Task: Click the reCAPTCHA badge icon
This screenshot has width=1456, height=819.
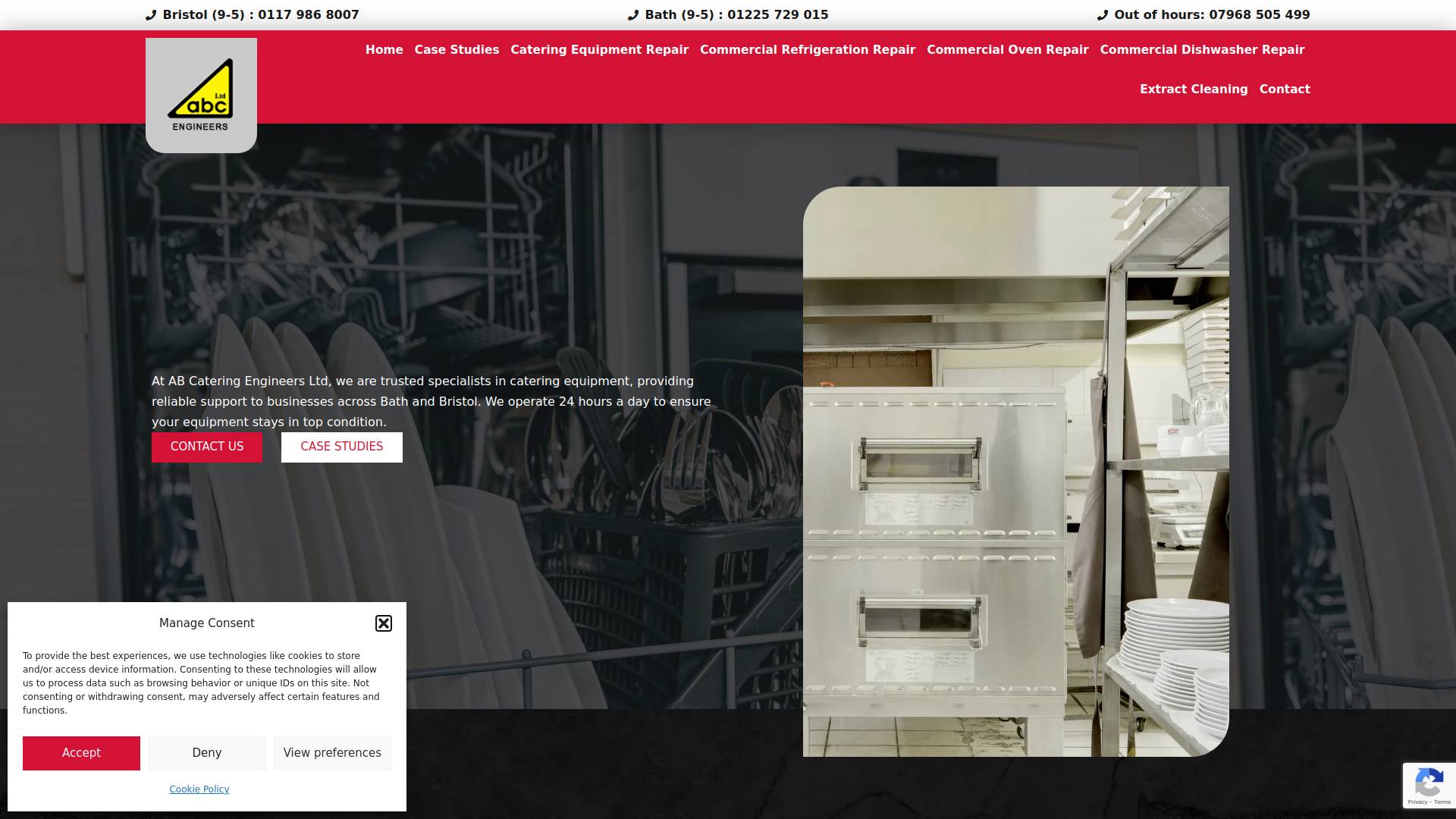Action: [x=1429, y=782]
